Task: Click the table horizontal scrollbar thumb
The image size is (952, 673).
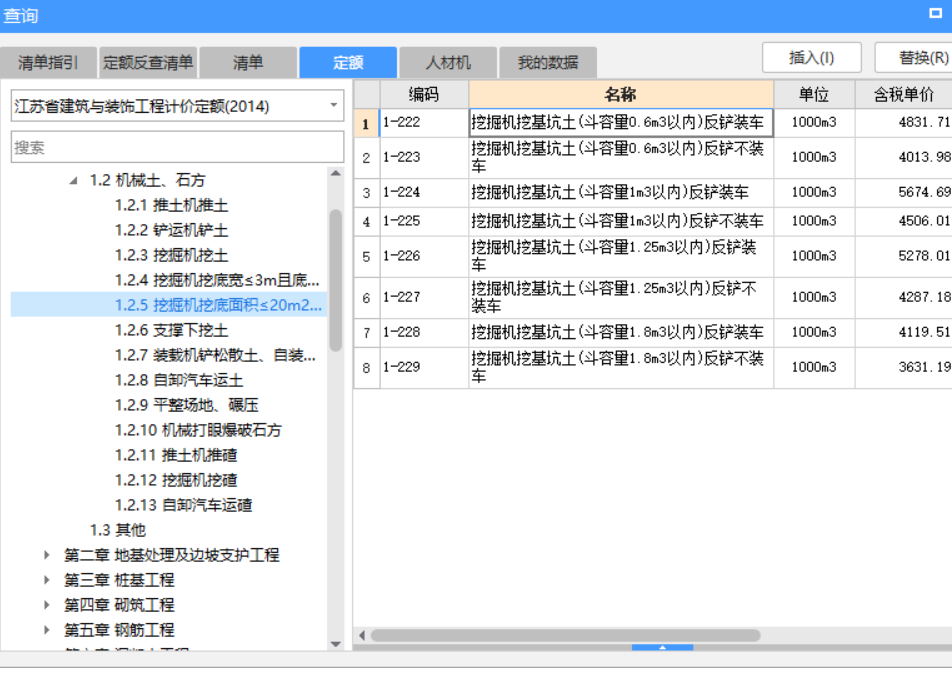Action: (x=566, y=635)
